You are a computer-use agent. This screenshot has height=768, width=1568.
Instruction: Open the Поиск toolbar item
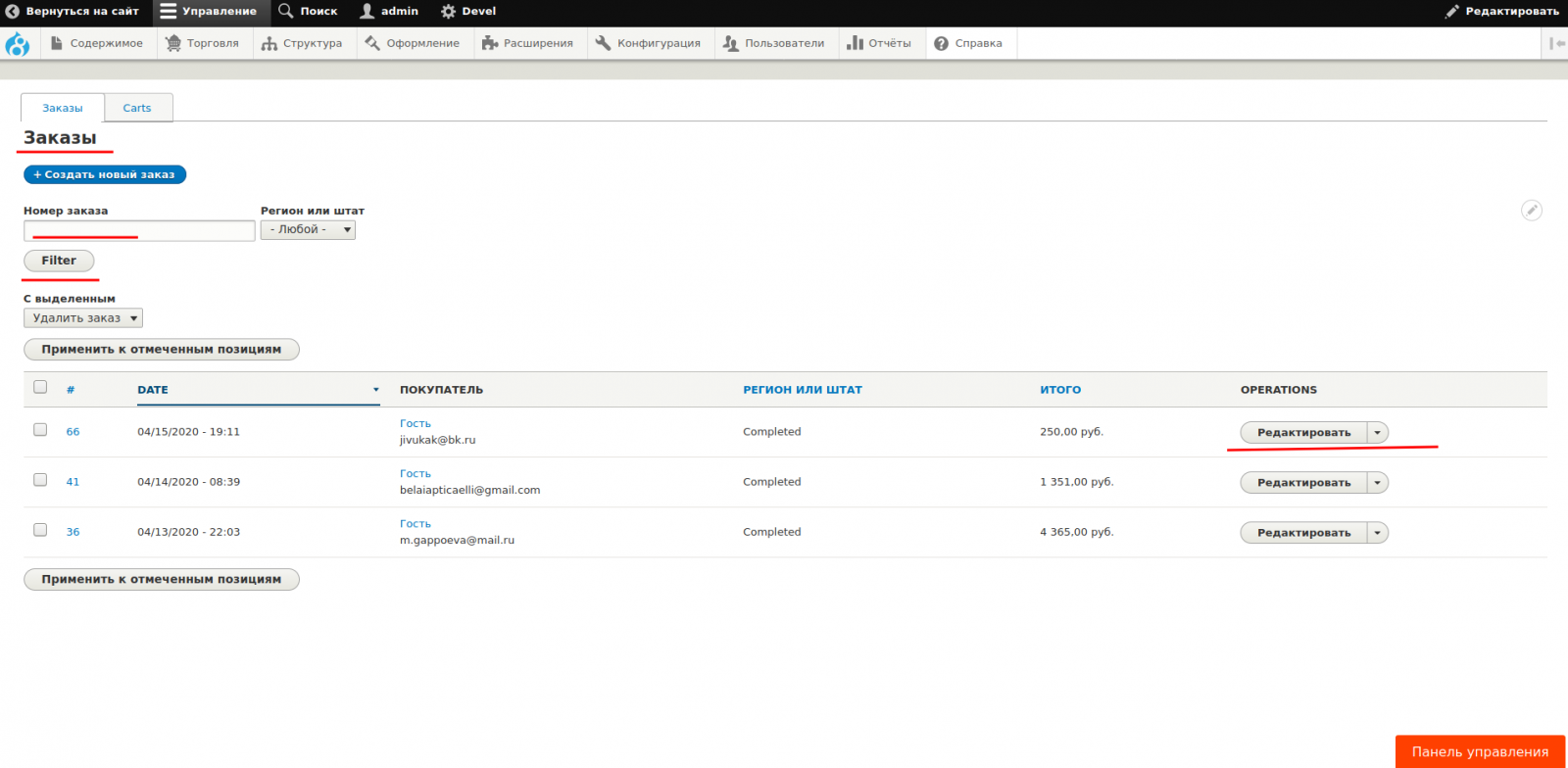pos(308,12)
